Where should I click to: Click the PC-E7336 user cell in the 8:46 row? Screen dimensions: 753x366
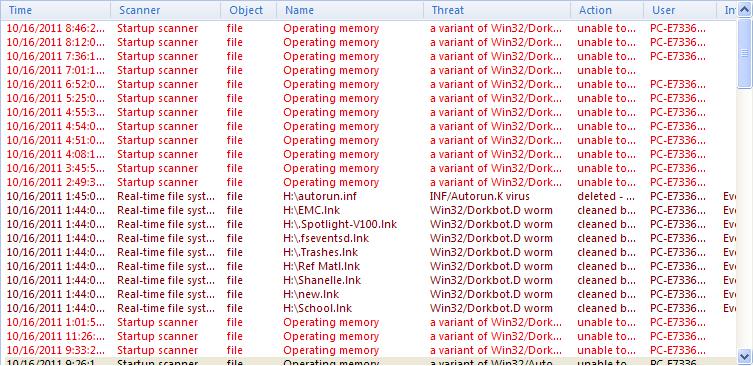point(678,28)
